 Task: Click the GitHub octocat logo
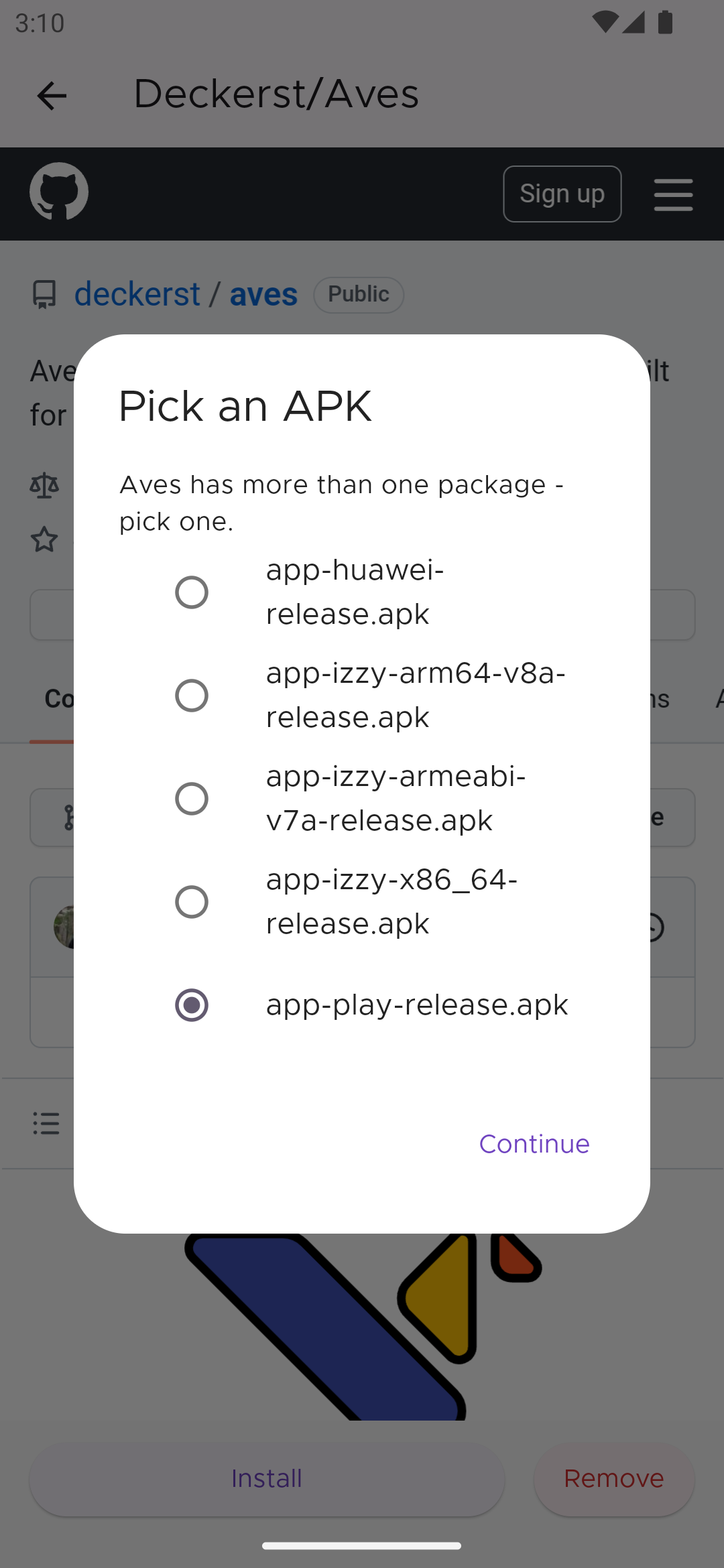59,193
